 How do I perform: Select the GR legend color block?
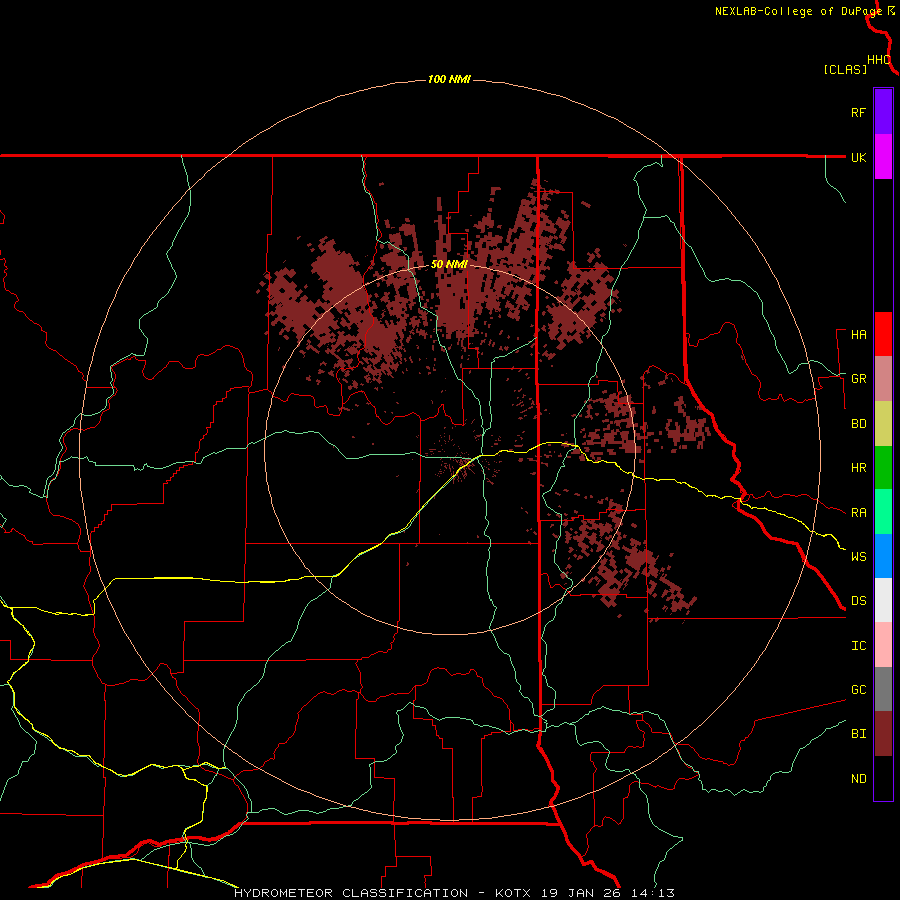883,379
